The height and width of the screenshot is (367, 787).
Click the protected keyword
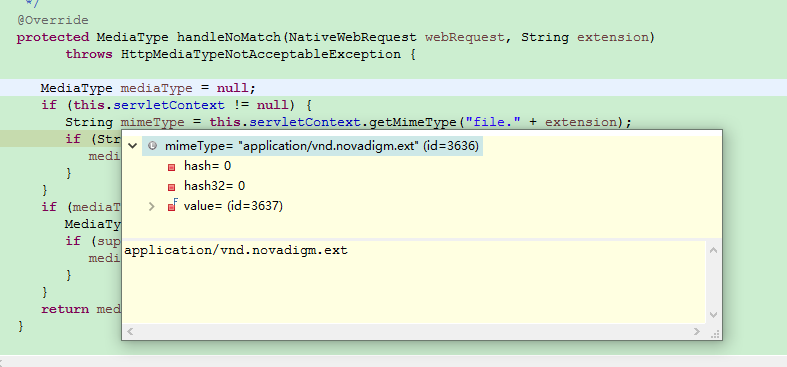(x=53, y=37)
